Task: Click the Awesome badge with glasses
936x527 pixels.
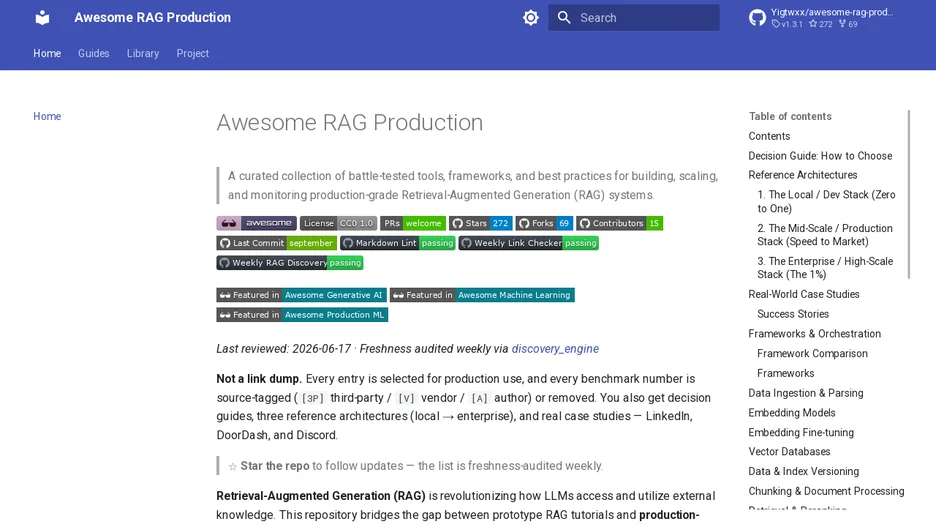Action: coord(257,223)
